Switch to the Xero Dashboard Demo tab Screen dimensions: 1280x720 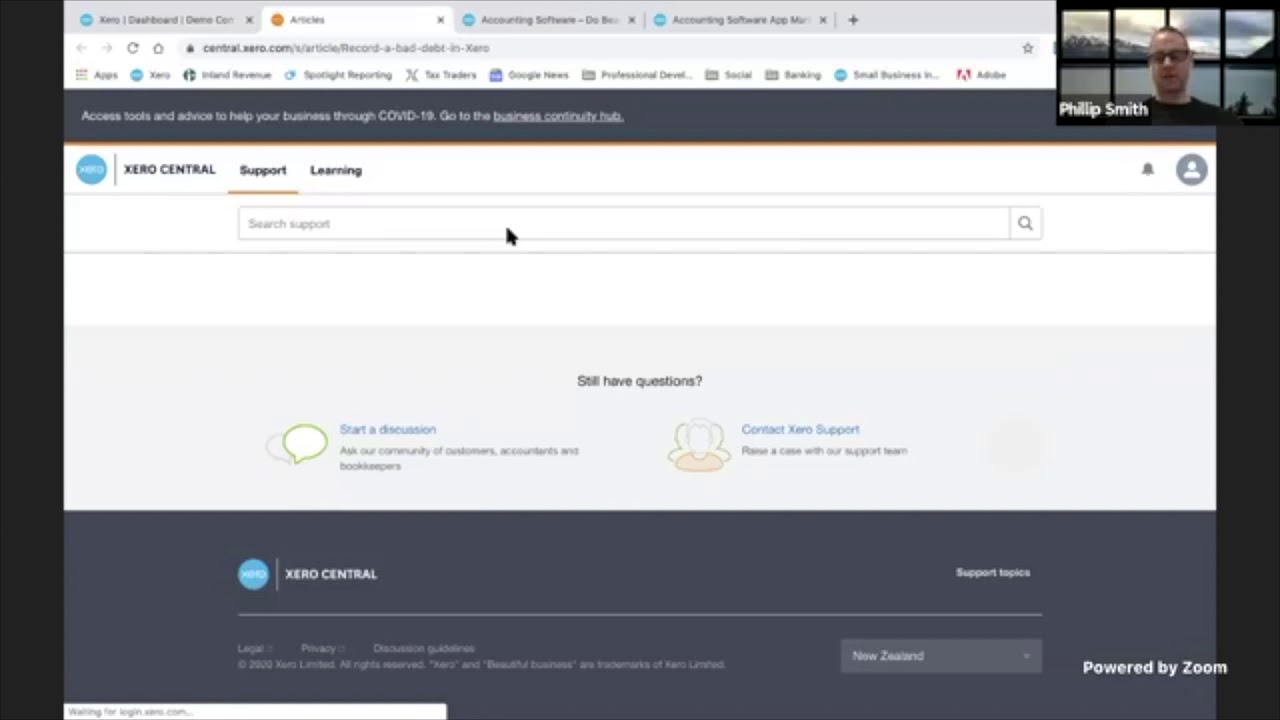click(x=165, y=20)
